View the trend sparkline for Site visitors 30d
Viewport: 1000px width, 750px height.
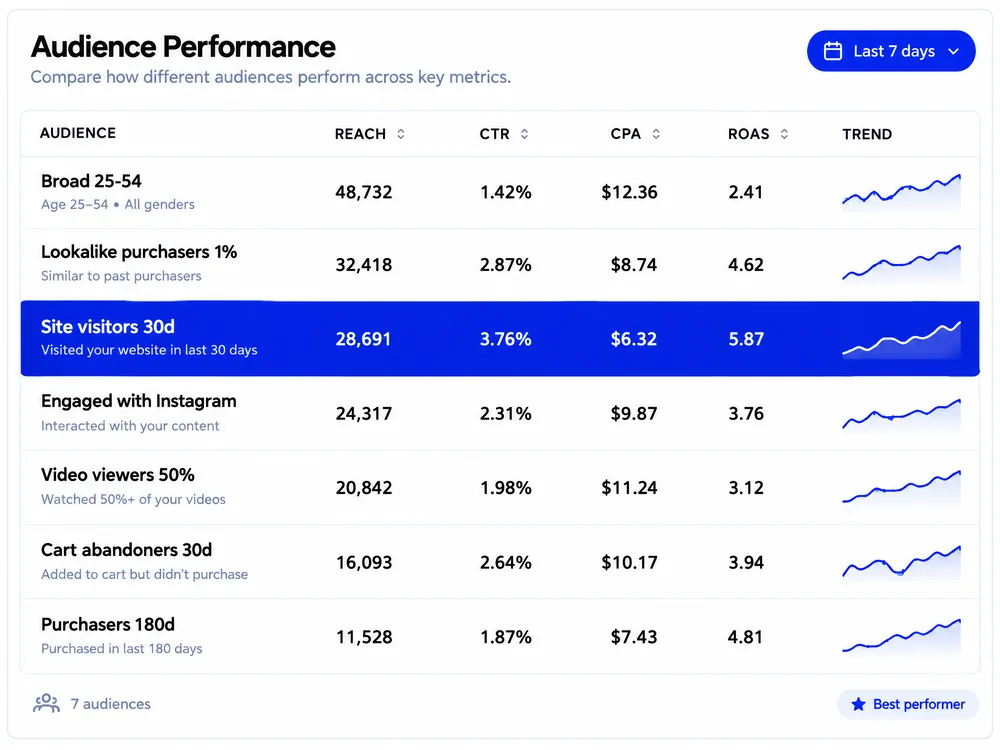click(901, 339)
